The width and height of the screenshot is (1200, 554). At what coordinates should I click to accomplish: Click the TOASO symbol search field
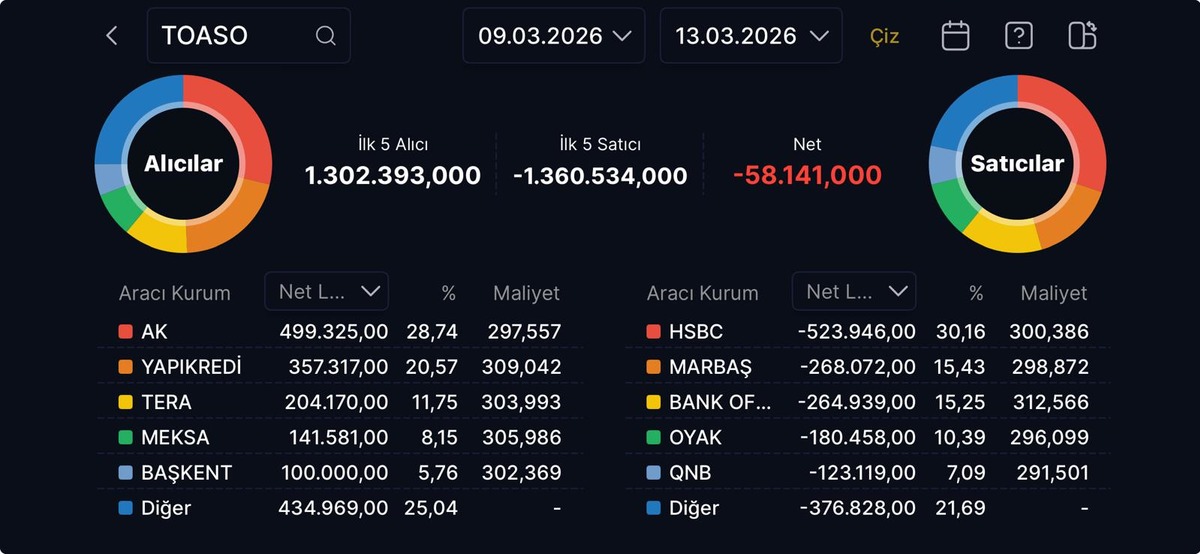point(249,36)
